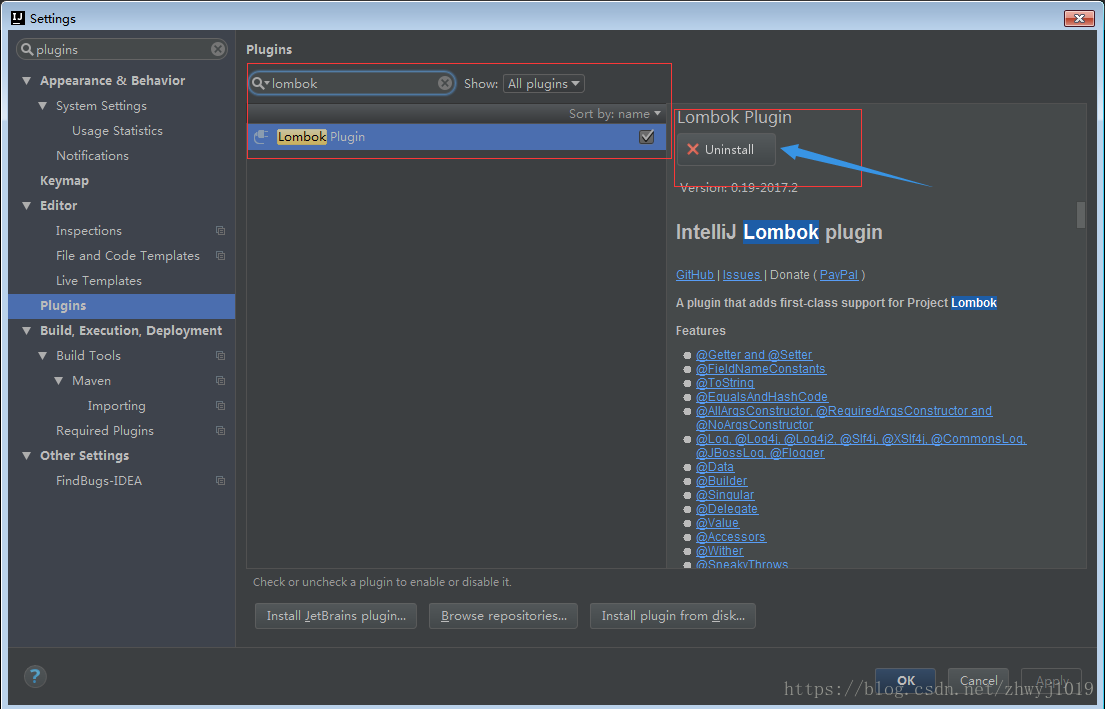Screen dimensions: 1105x709
Task: Open the Show All plugins dropdown
Action: (x=543, y=83)
